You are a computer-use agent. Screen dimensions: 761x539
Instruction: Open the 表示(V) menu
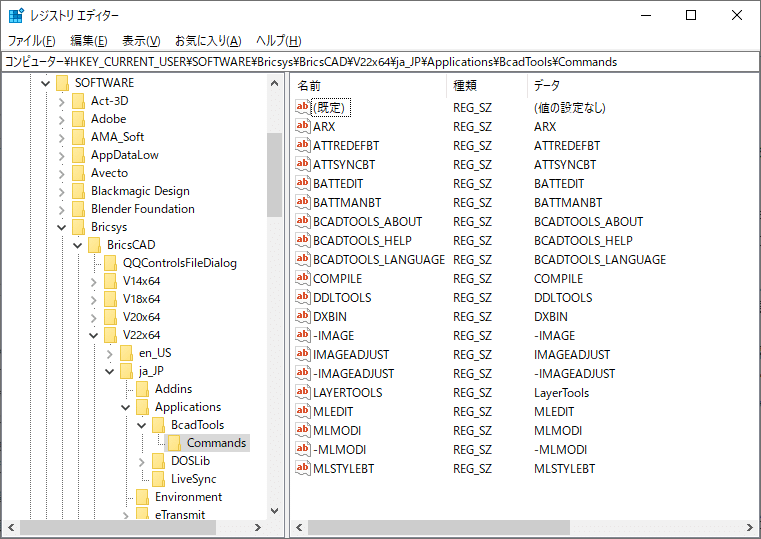(141, 41)
